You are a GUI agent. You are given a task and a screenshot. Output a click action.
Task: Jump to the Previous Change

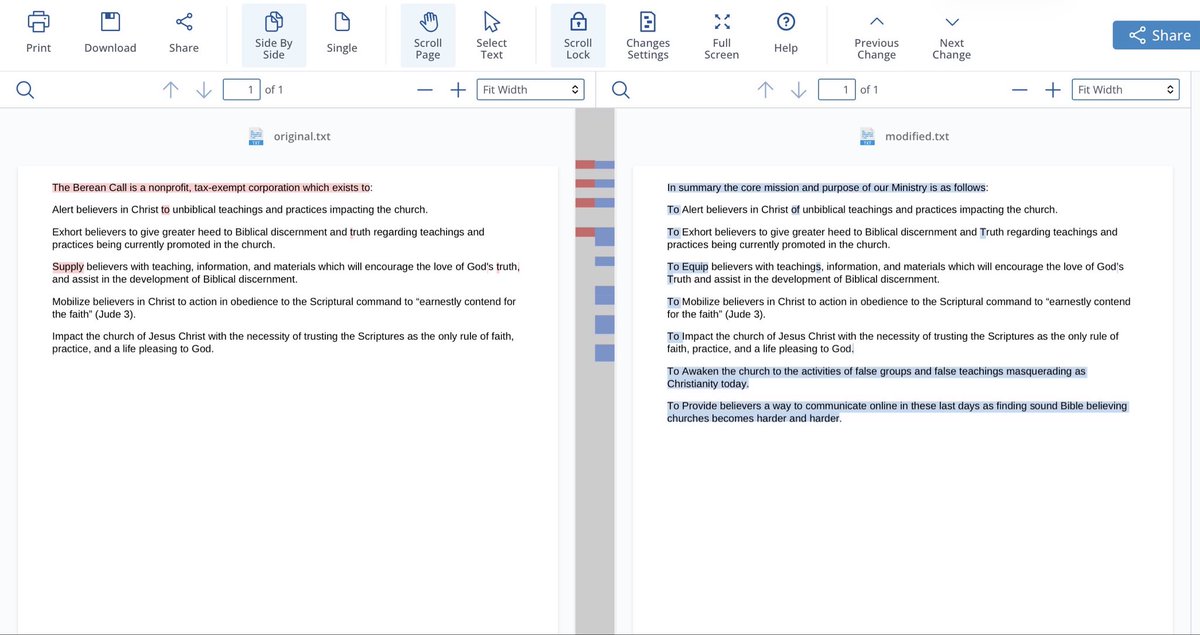[x=876, y=36]
